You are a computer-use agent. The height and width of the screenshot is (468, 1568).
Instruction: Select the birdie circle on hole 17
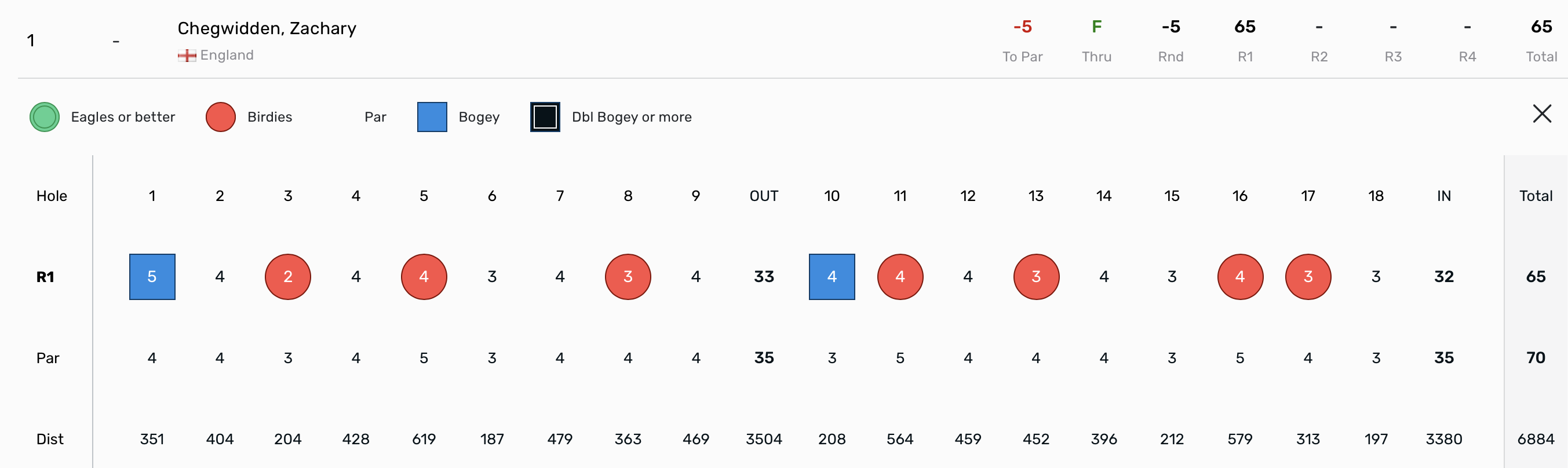pyautogui.click(x=1307, y=277)
